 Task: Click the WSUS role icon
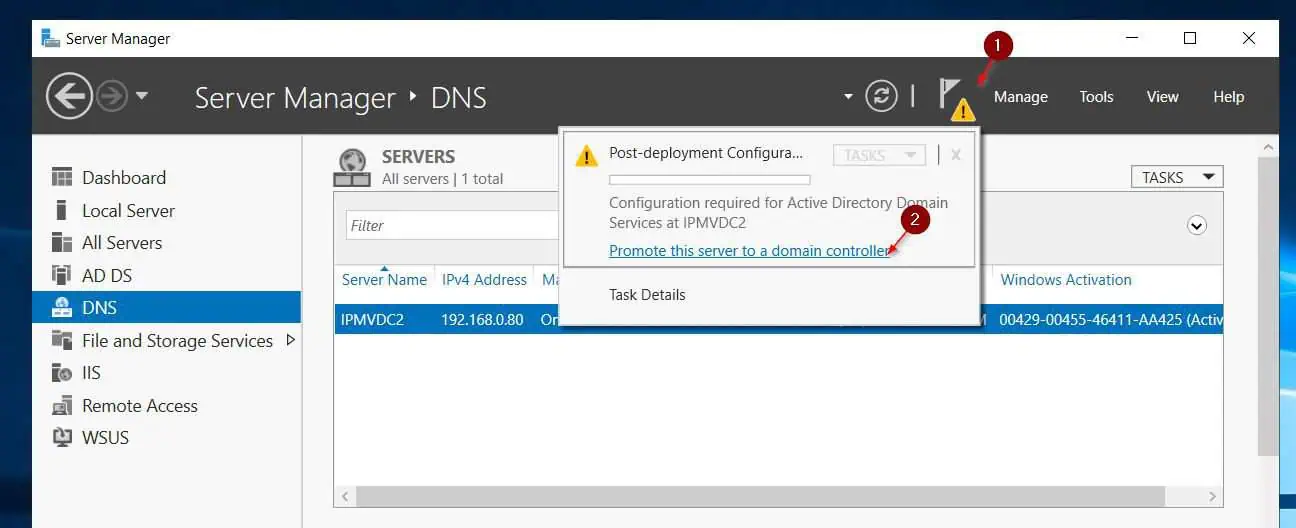click(62, 438)
